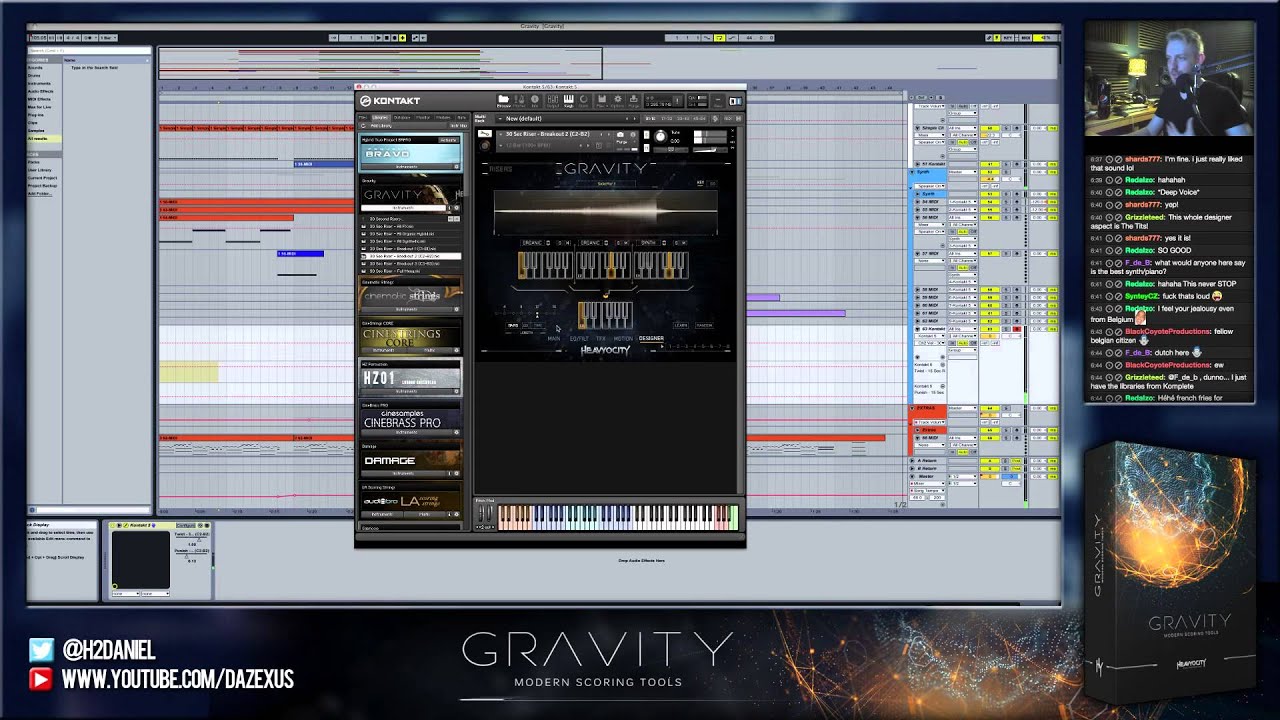
Task: Toggle the BARS length mode in Gravity
Action: coord(513,325)
